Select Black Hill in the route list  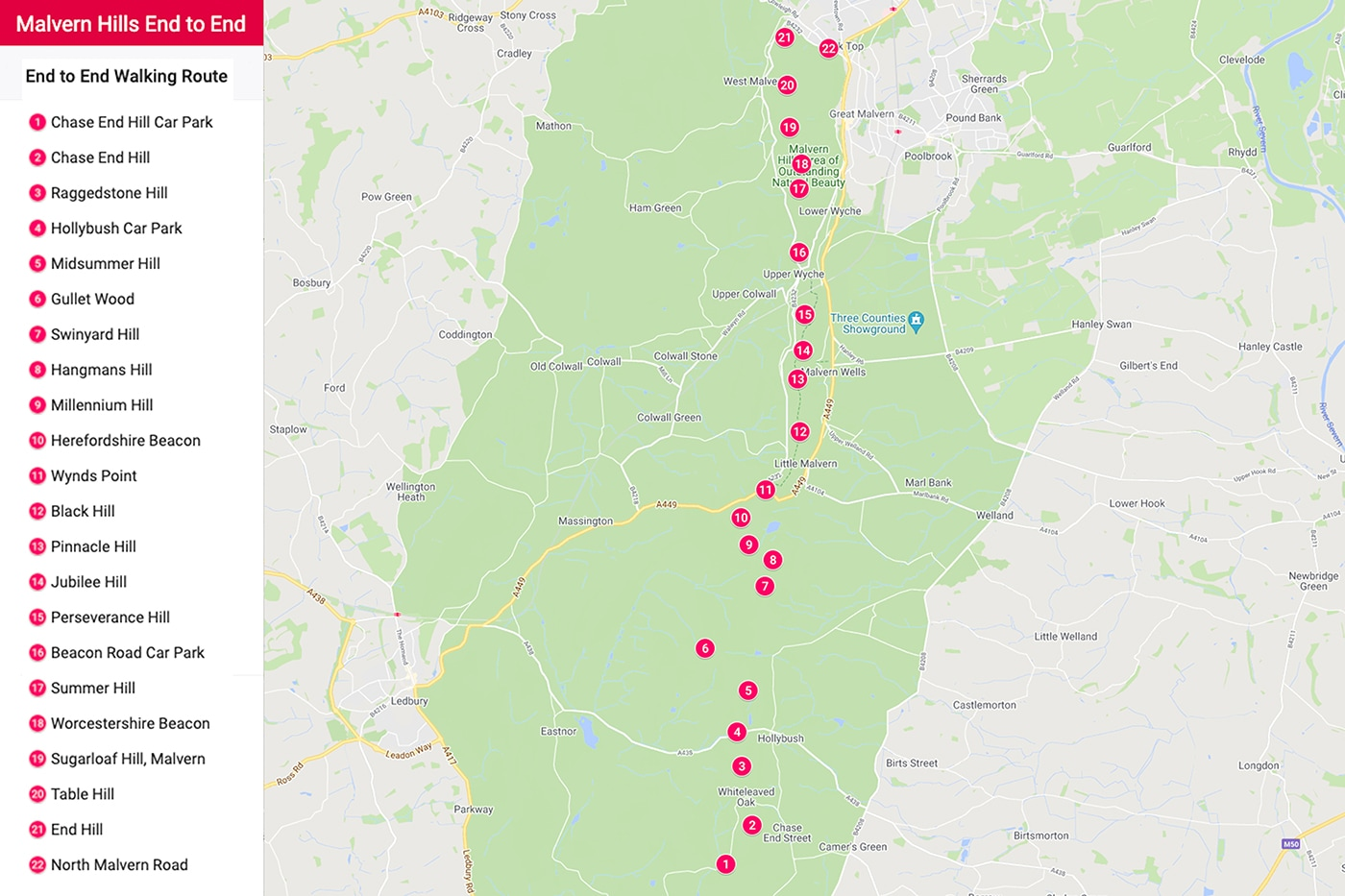coord(83,510)
